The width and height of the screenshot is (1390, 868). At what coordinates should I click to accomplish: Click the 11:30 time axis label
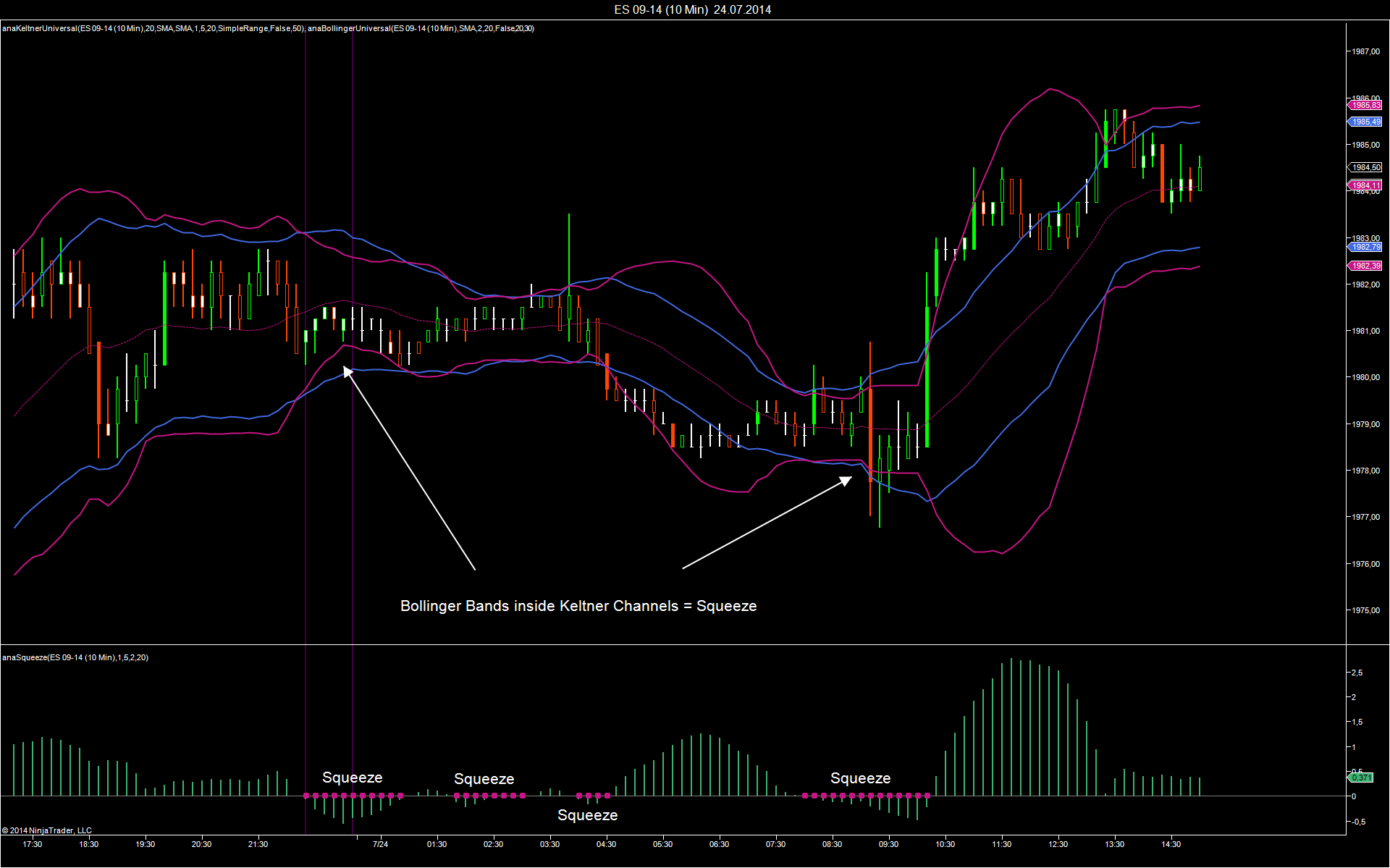click(x=1002, y=844)
